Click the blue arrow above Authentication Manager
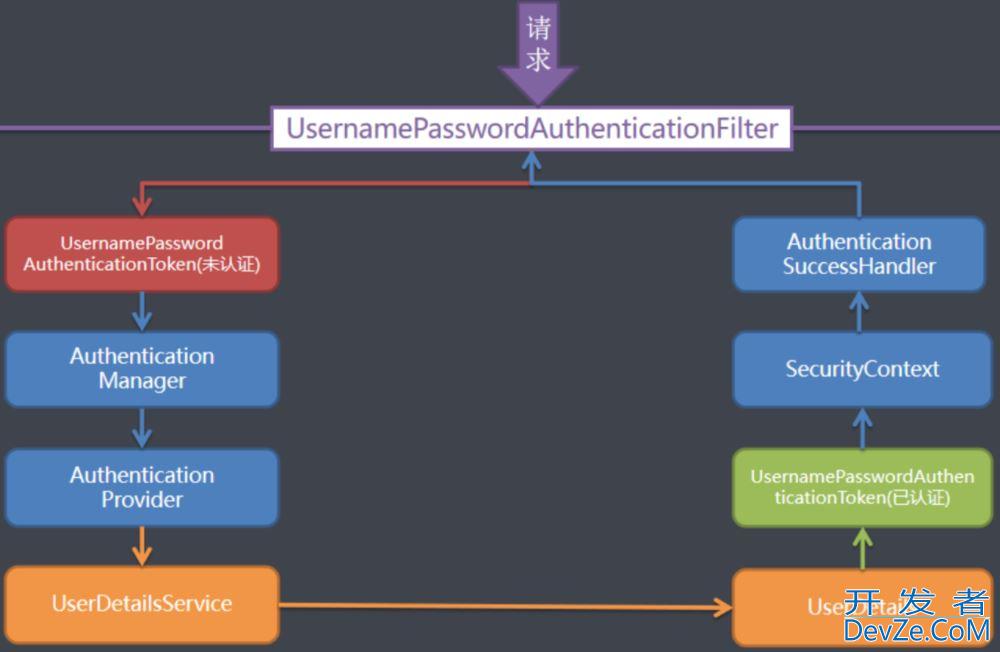The width and height of the screenshot is (1000, 652). pyautogui.click(x=142, y=311)
